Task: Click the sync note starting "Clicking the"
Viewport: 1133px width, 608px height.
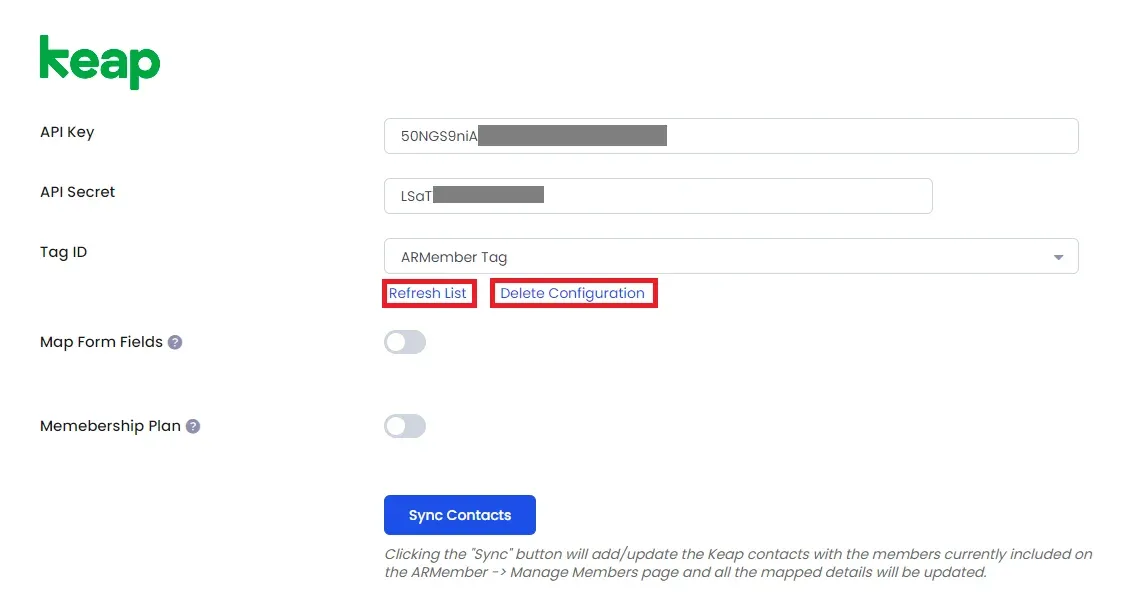Action: [738, 563]
